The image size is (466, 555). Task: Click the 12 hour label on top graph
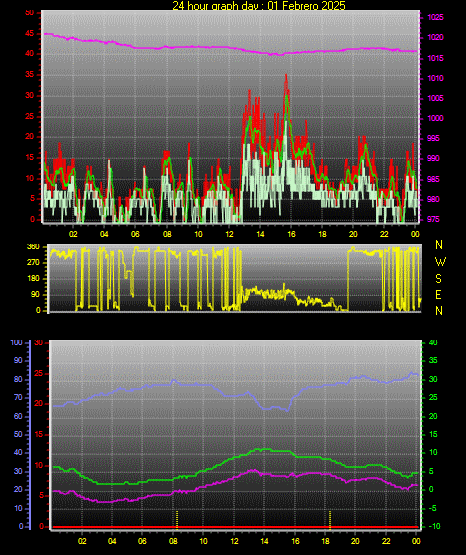coord(229,234)
